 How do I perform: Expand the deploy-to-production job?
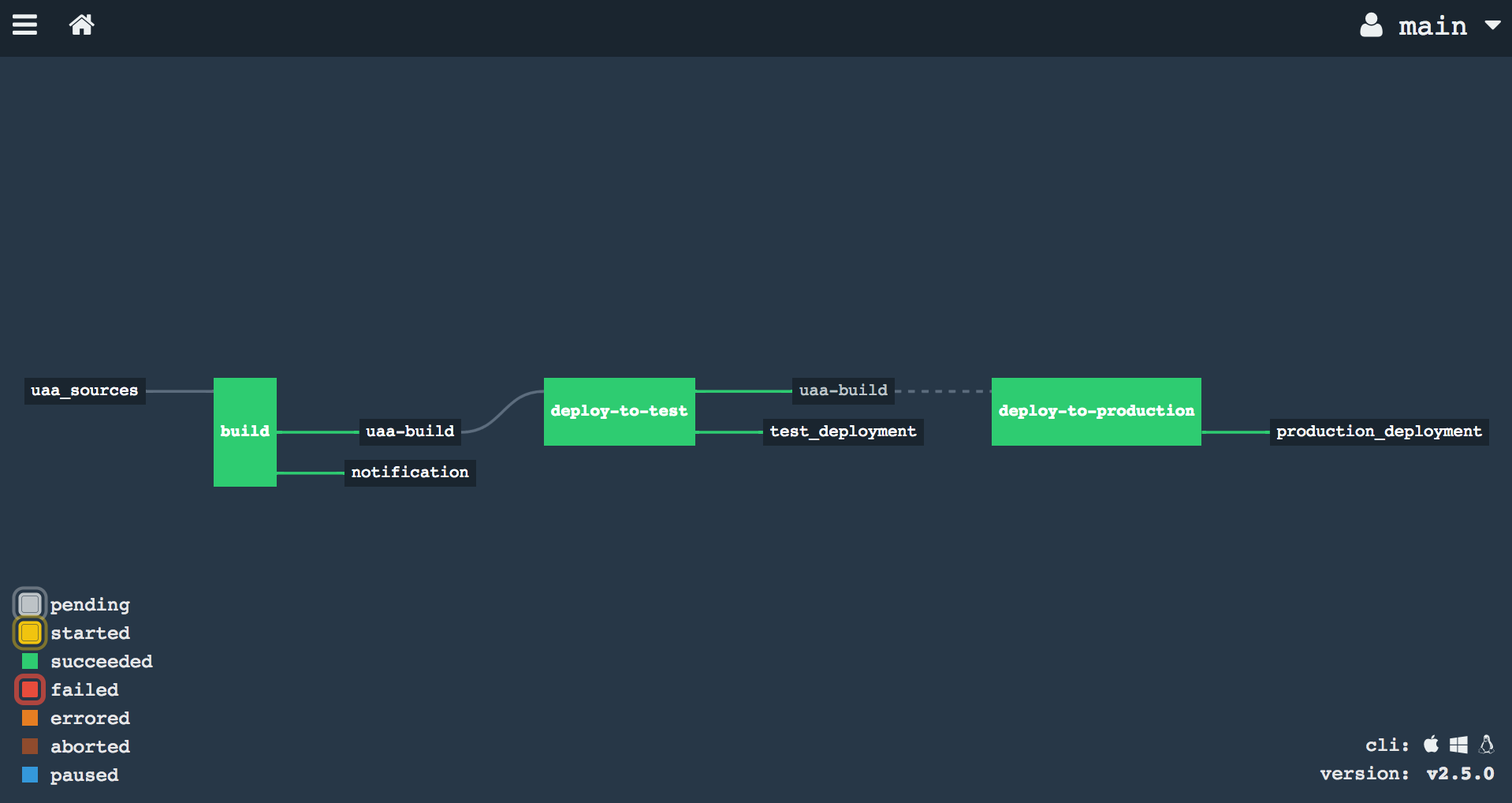1095,411
